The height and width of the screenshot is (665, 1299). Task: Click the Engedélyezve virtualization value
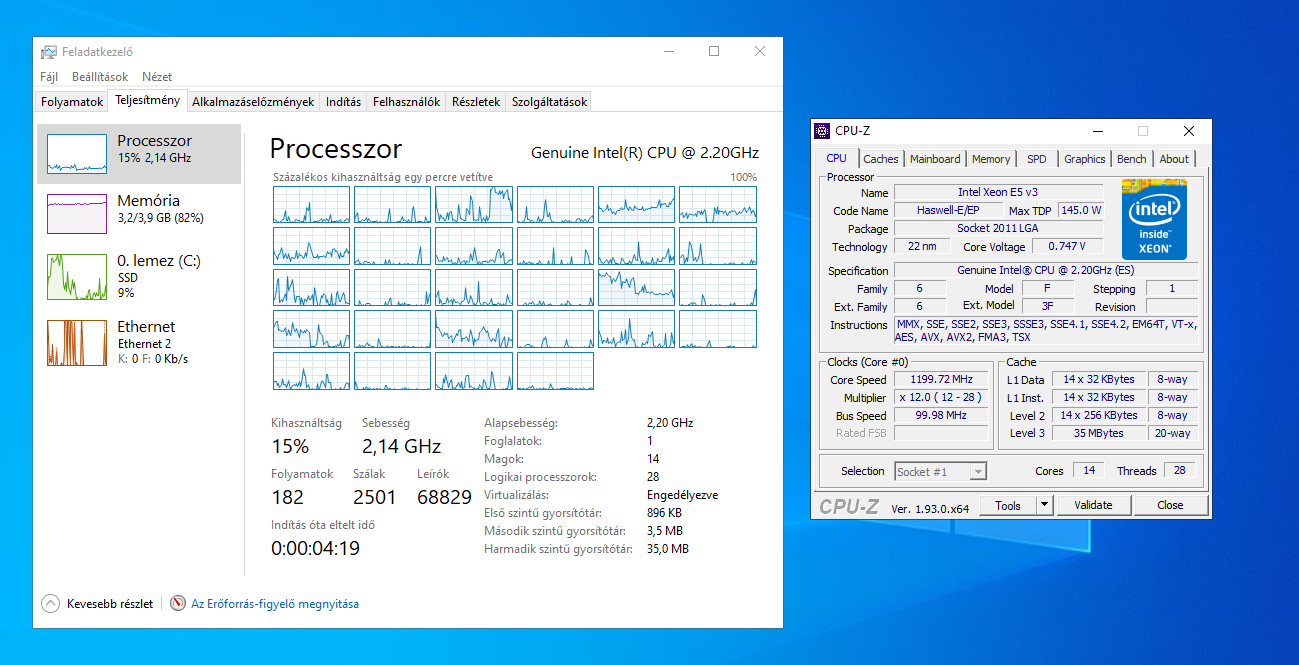(682, 495)
